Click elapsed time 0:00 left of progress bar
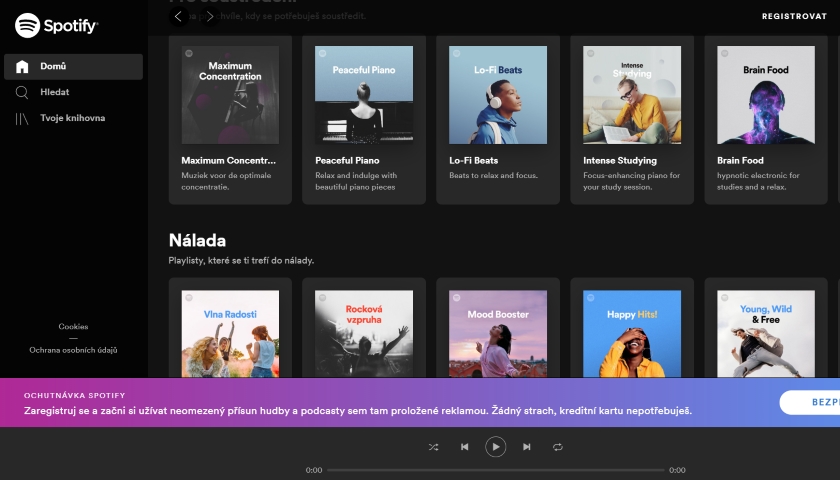 (x=314, y=470)
